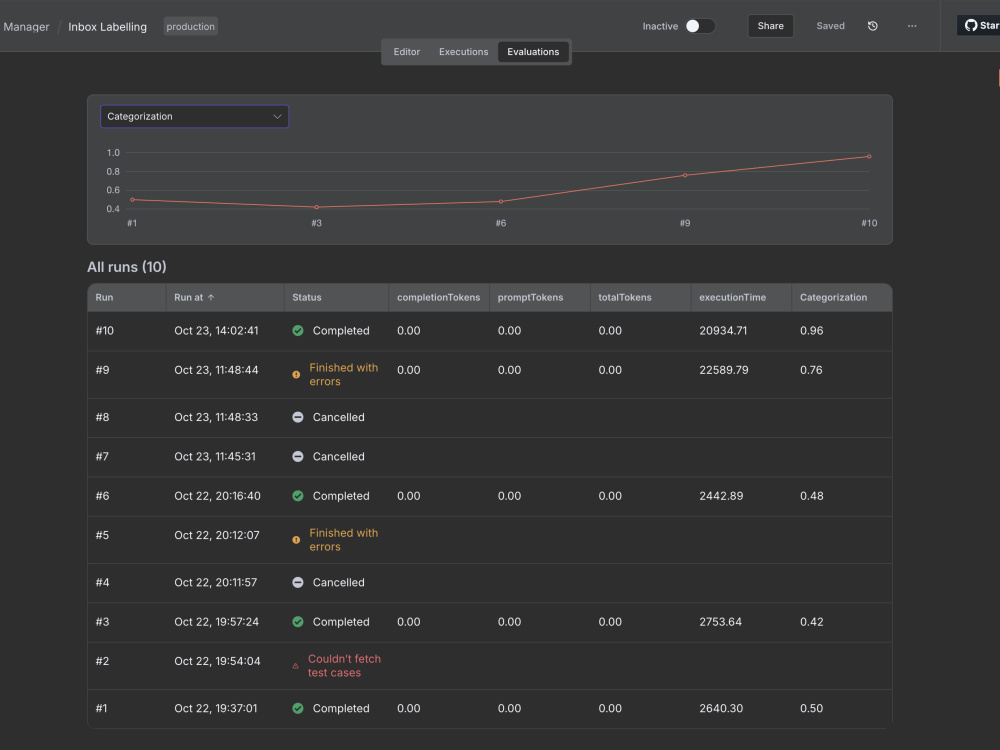1000x750 pixels.
Task: Click the GitHub Star icon
Action: tap(971, 26)
